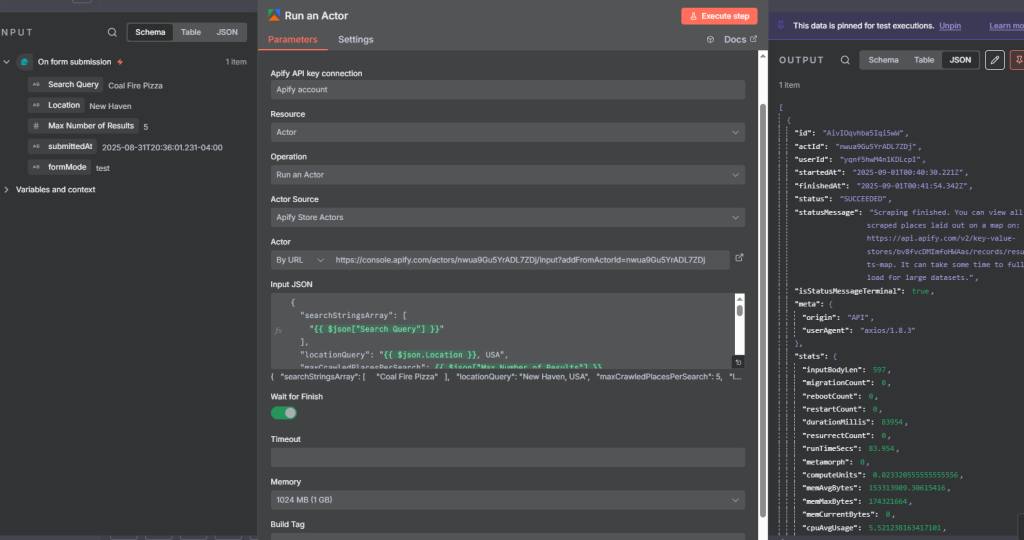This screenshot has width=1024, height=540.
Task: Click the string type icon beside Search Query
Action: coord(36,84)
